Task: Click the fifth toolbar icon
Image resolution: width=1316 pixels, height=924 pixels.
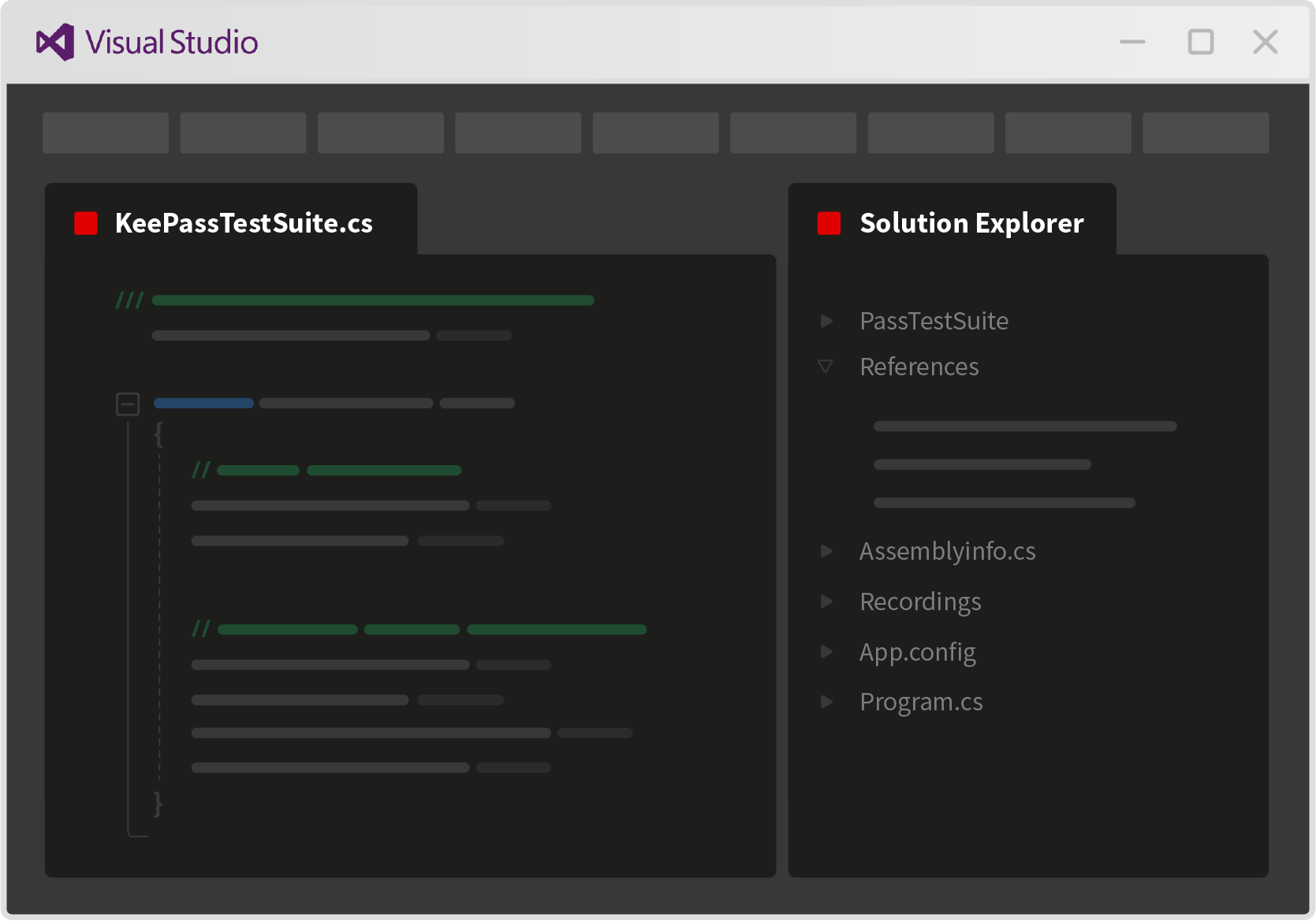Action: click(655, 132)
